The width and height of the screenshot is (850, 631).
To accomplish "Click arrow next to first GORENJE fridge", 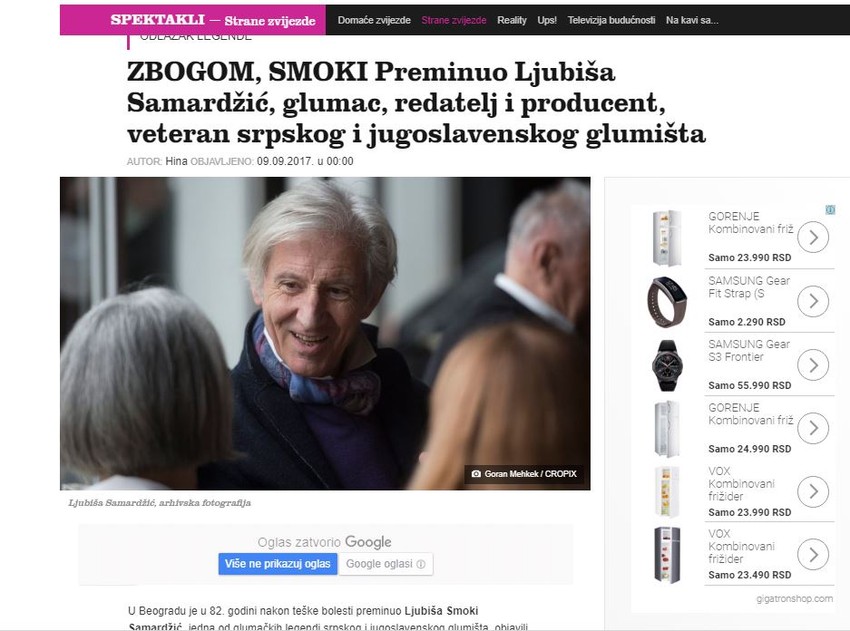I will (813, 237).
